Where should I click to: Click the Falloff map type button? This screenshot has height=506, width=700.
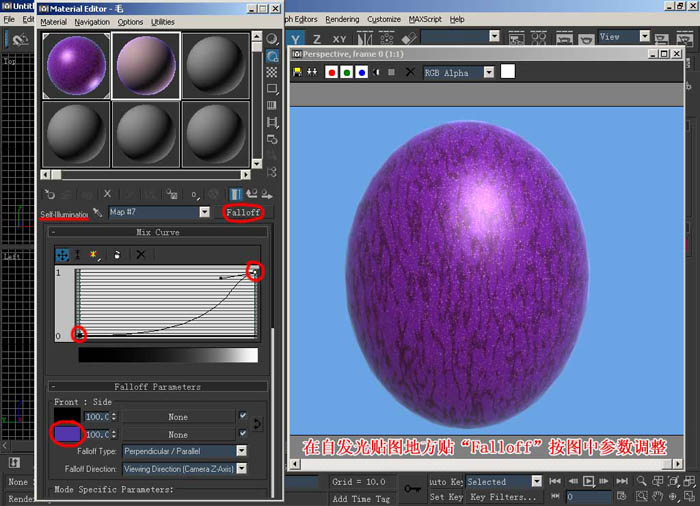point(244,213)
